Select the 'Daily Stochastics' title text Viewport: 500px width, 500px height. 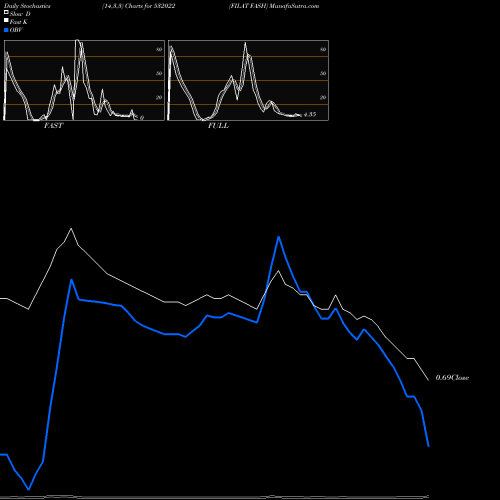point(27,6)
